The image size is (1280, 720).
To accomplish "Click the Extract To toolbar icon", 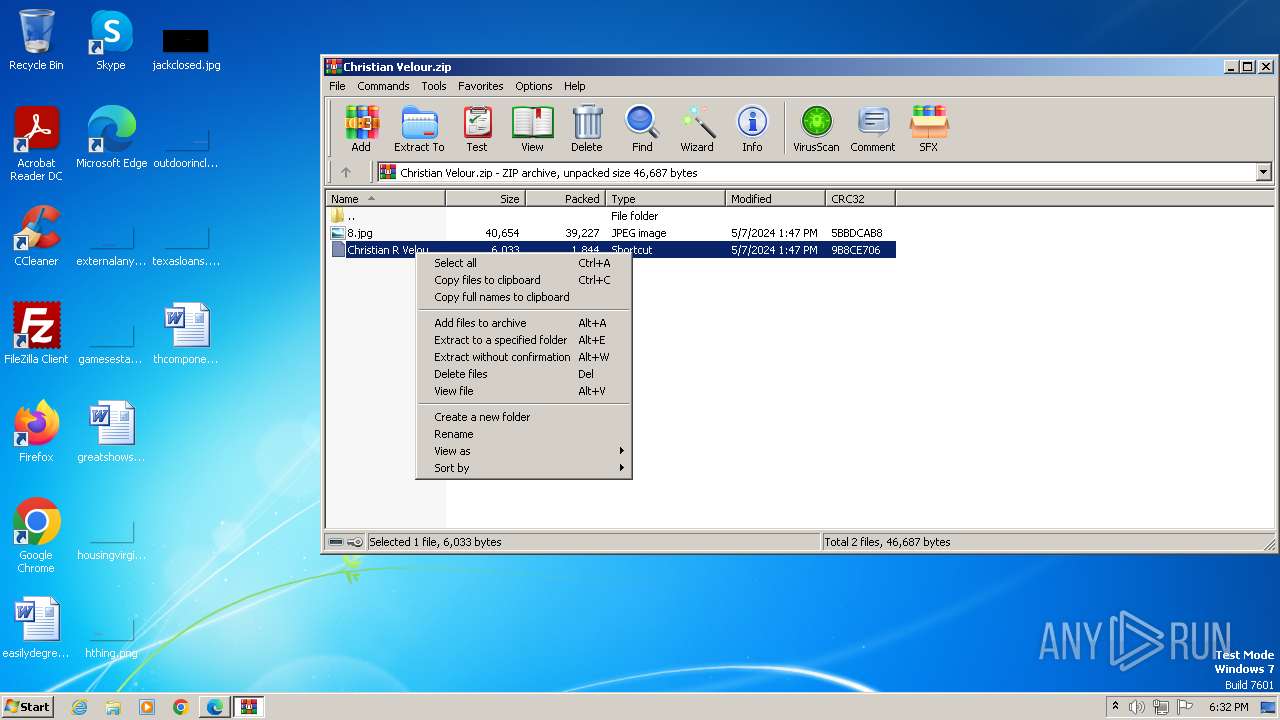I will point(419,129).
